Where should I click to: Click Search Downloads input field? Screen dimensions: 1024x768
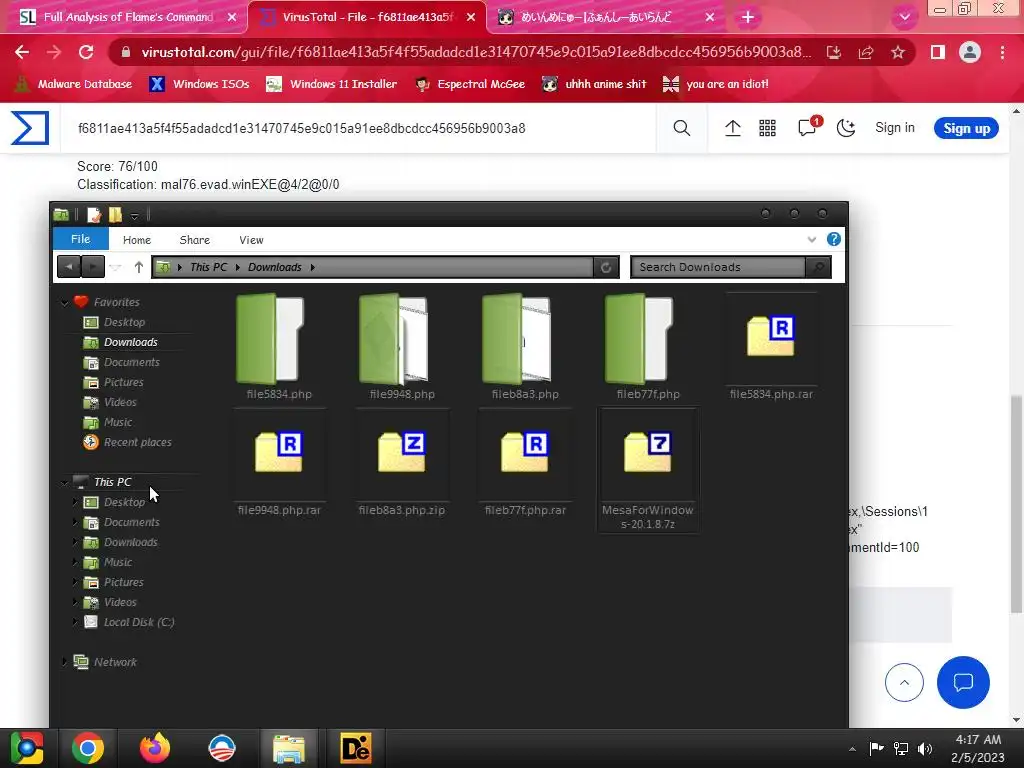pyautogui.click(x=718, y=267)
